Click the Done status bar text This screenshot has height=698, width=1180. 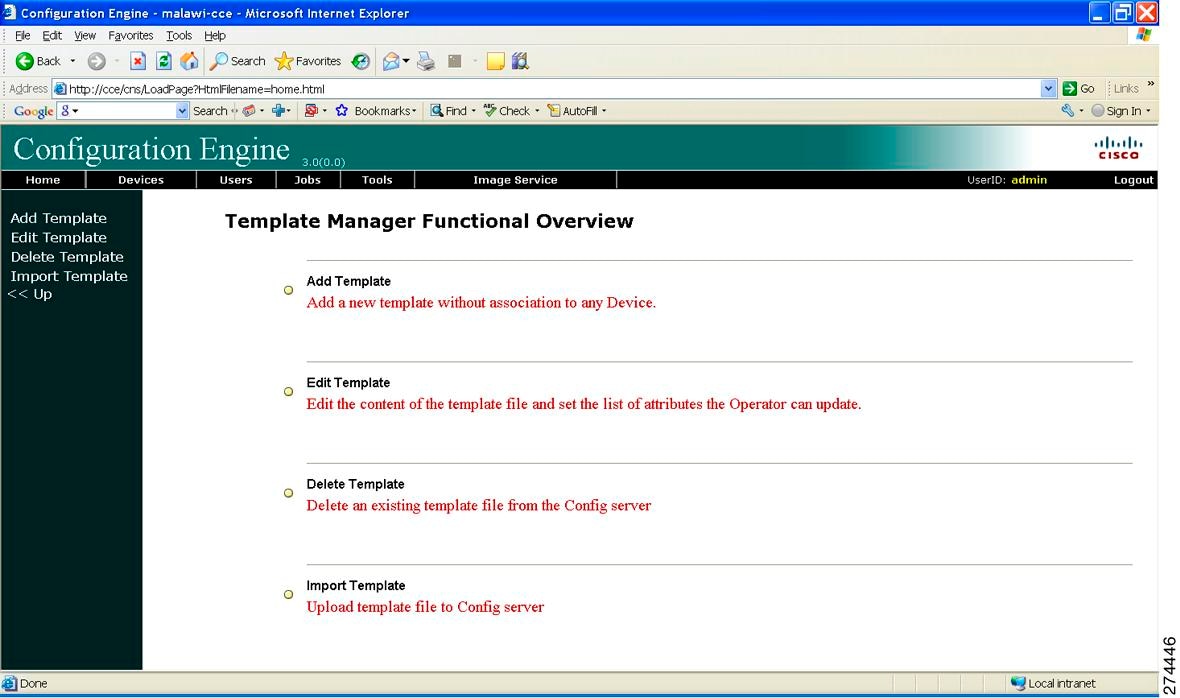pos(33,684)
